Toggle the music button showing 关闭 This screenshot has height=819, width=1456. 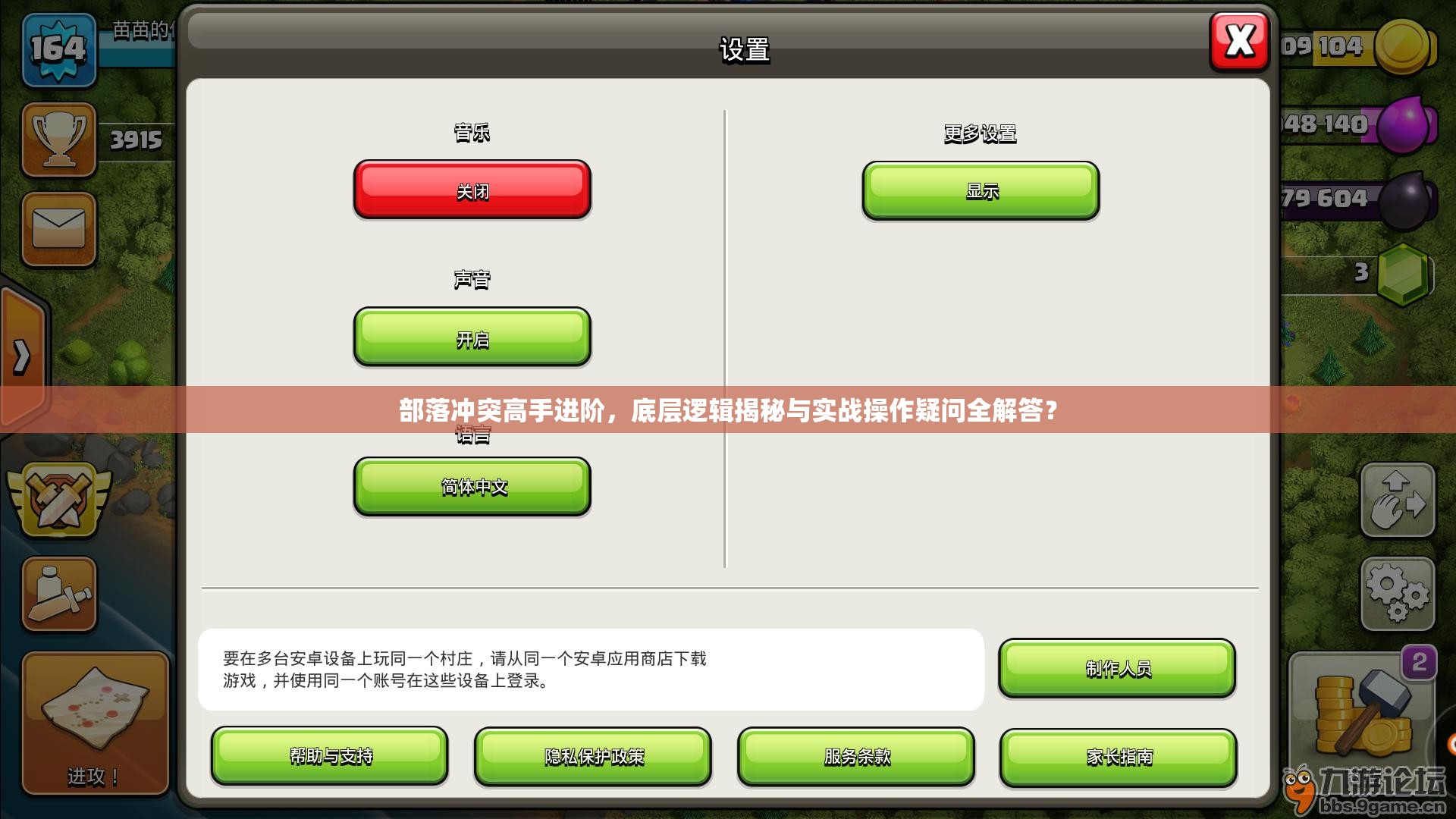[x=472, y=190]
